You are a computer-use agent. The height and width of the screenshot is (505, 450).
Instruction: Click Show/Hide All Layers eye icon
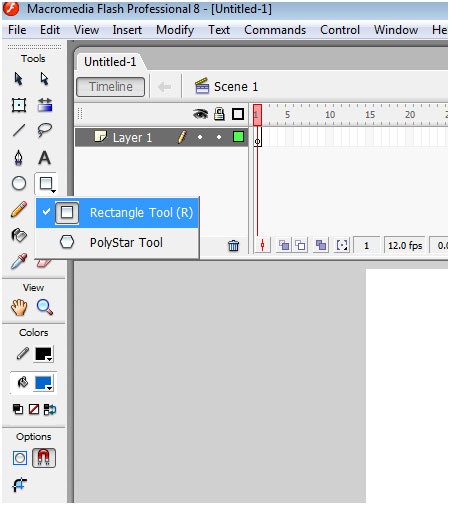point(200,114)
